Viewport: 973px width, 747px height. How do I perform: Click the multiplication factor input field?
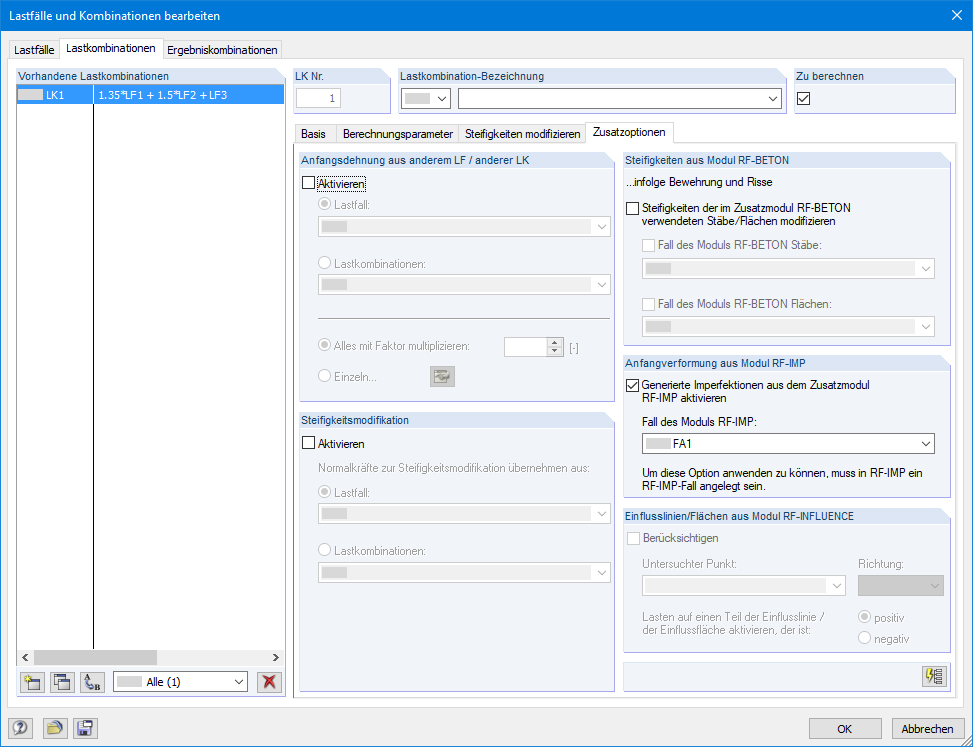(x=526, y=347)
